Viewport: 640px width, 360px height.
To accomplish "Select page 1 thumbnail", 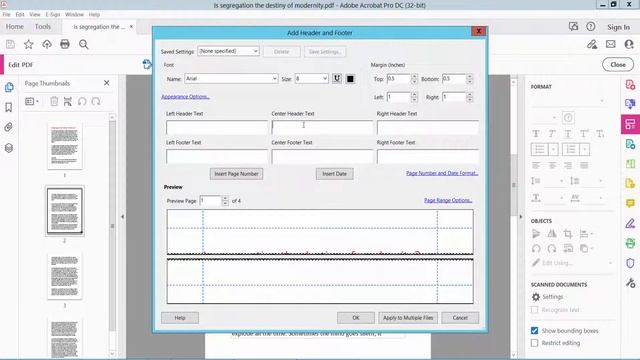I will [64, 146].
